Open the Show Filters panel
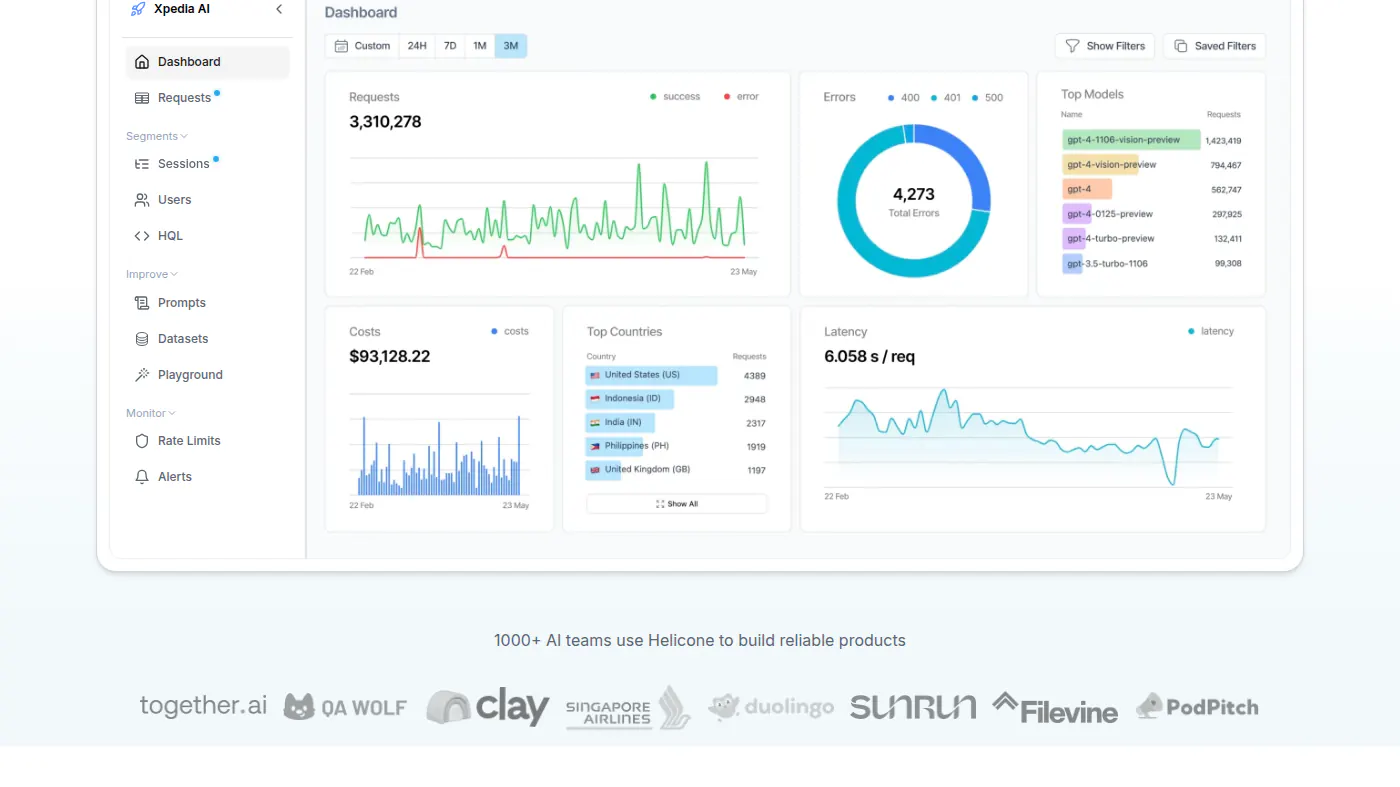Image resolution: width=1400 pixels, height=787 pixels. click(x=1105, y=46)
